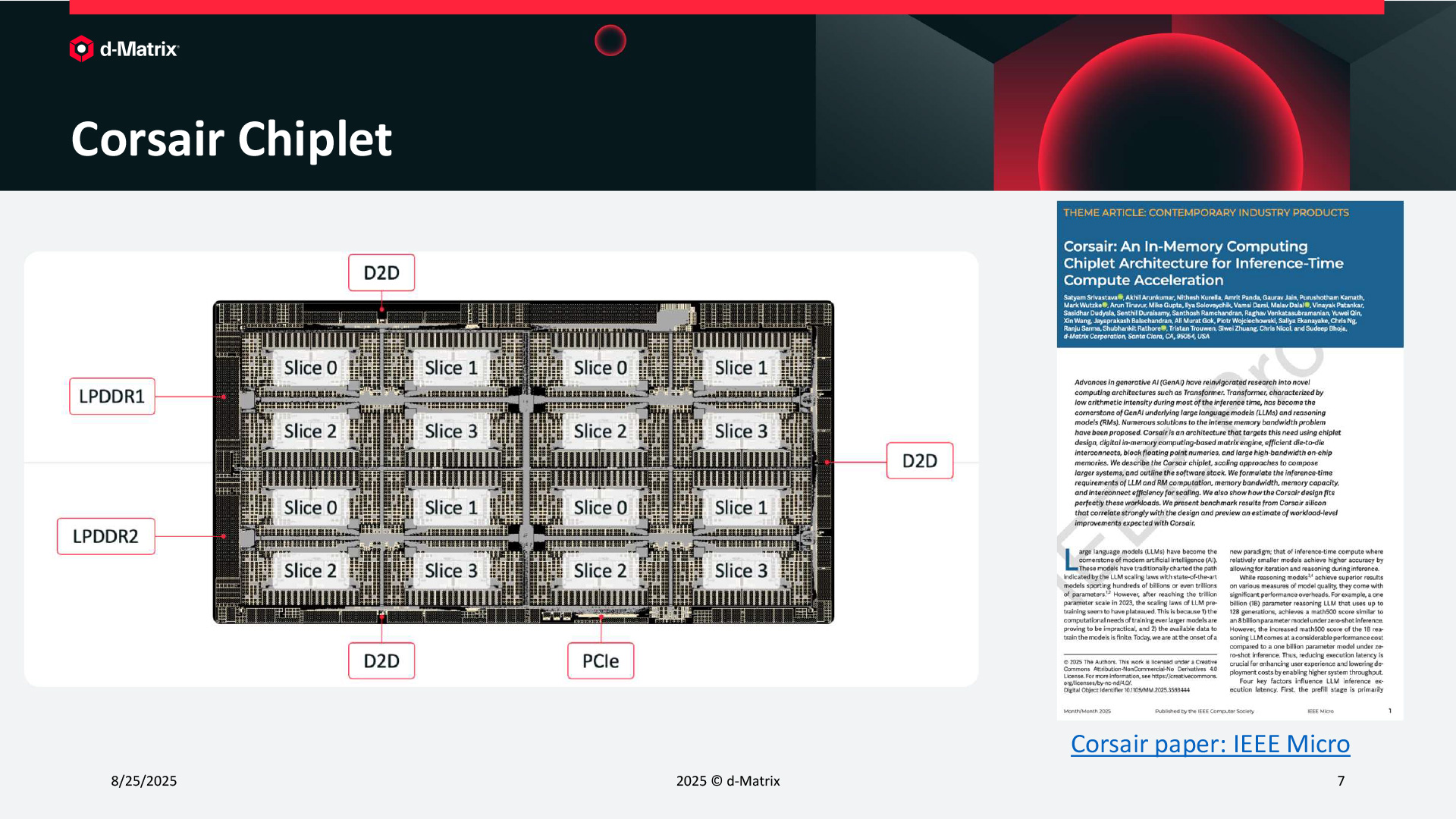The width and height of the screenshot is (1456, 819).
Task: Click the right-side D2D label box
Action: [x=919, y=461]
